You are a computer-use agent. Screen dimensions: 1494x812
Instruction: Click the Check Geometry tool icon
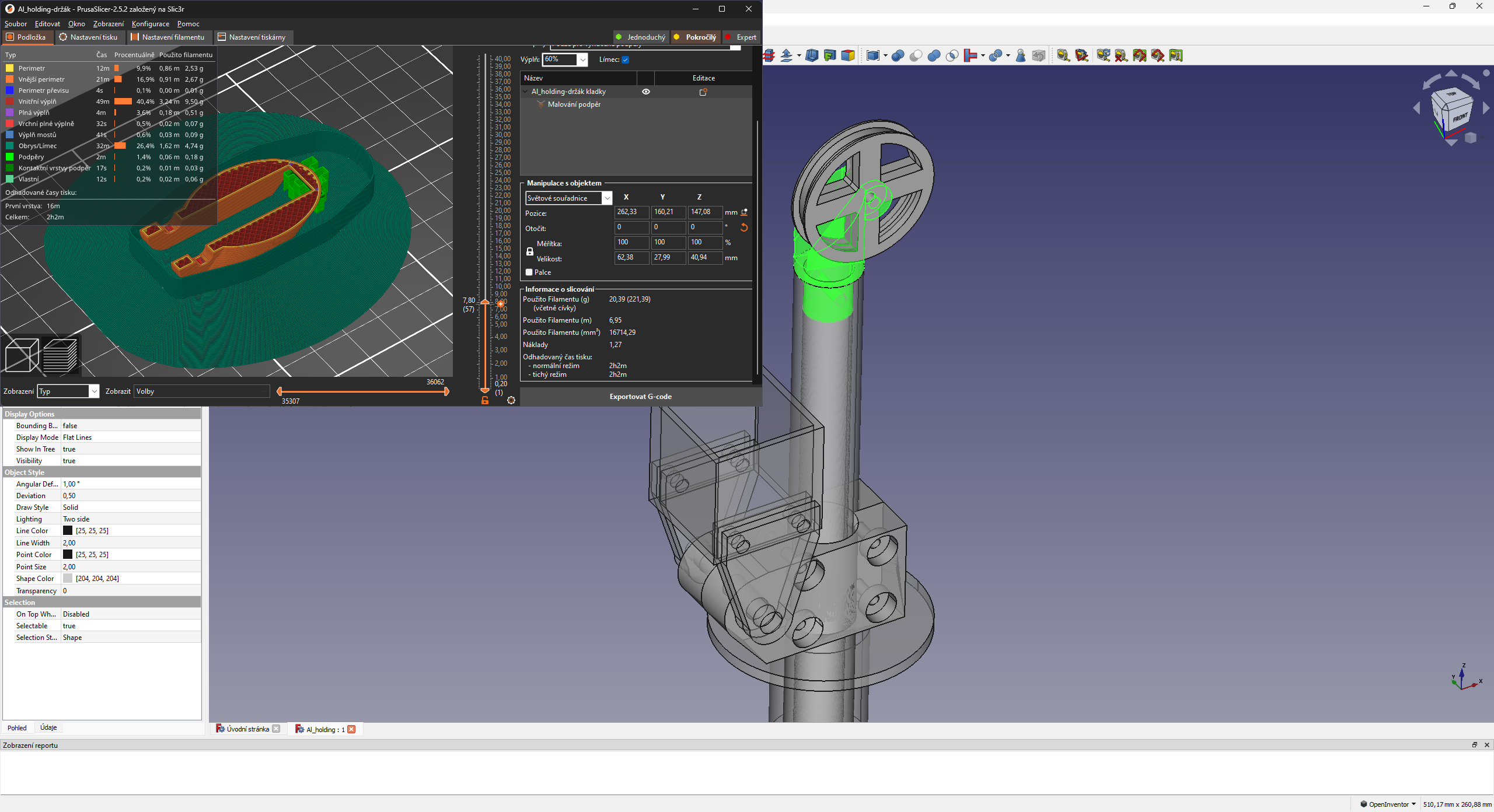1021,56
